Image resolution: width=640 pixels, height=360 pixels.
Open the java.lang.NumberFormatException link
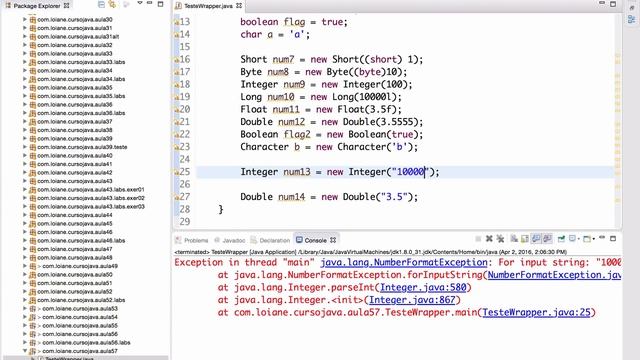404,262
